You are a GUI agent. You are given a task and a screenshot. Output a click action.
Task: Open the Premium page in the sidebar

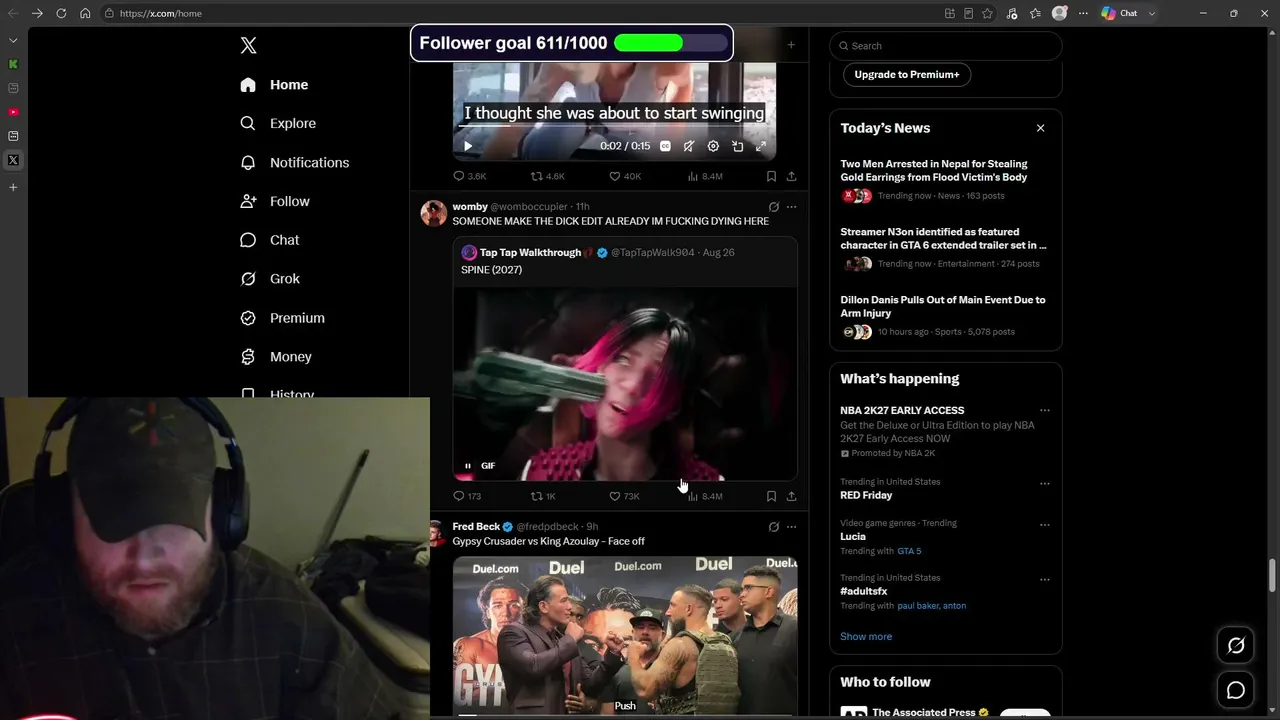[282, 318]
